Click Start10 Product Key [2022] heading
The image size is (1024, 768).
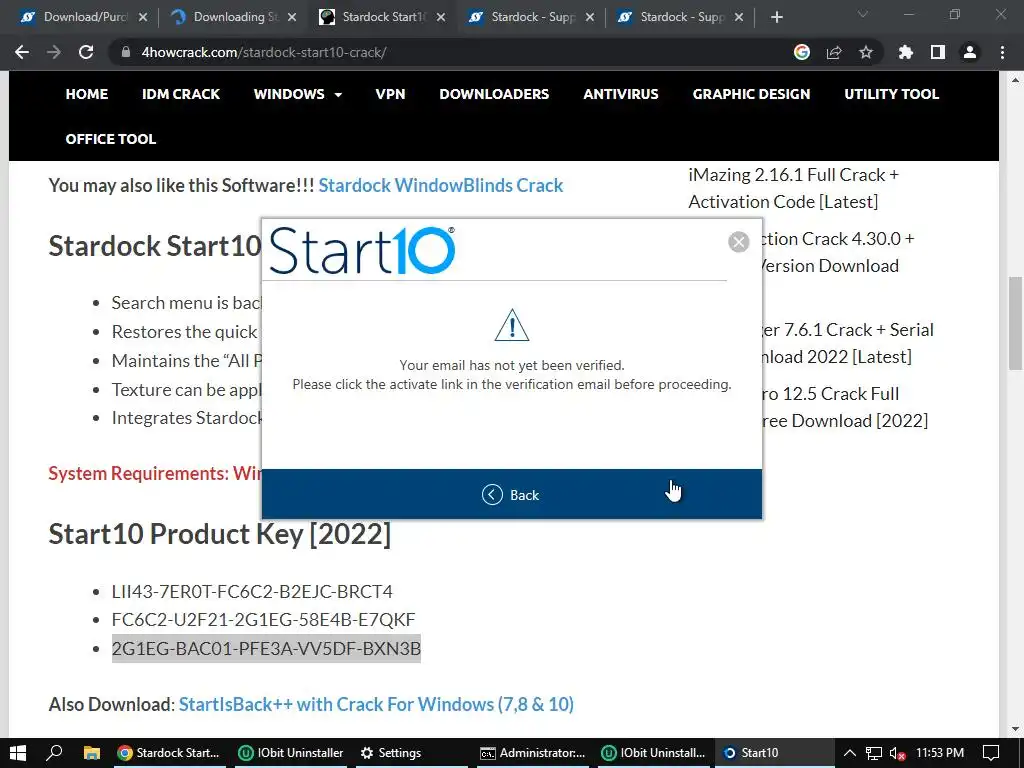click(x=219, y=534)
